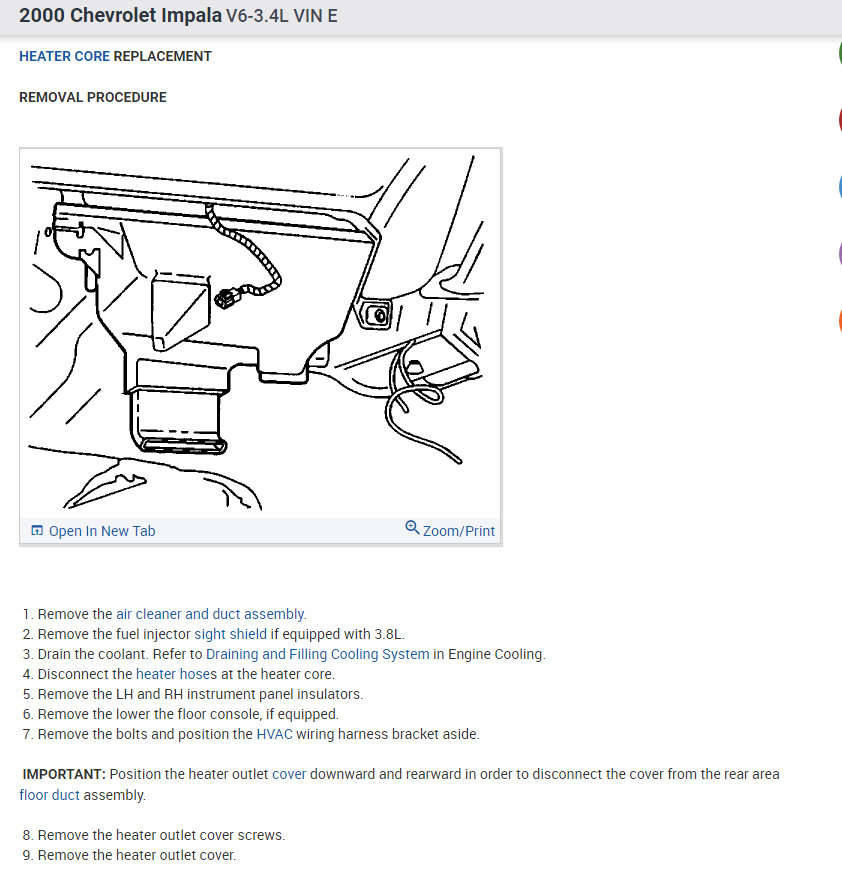The image size is (842, 884).
Task: Open the HEATER CORE link in heading
Action: 64,56
